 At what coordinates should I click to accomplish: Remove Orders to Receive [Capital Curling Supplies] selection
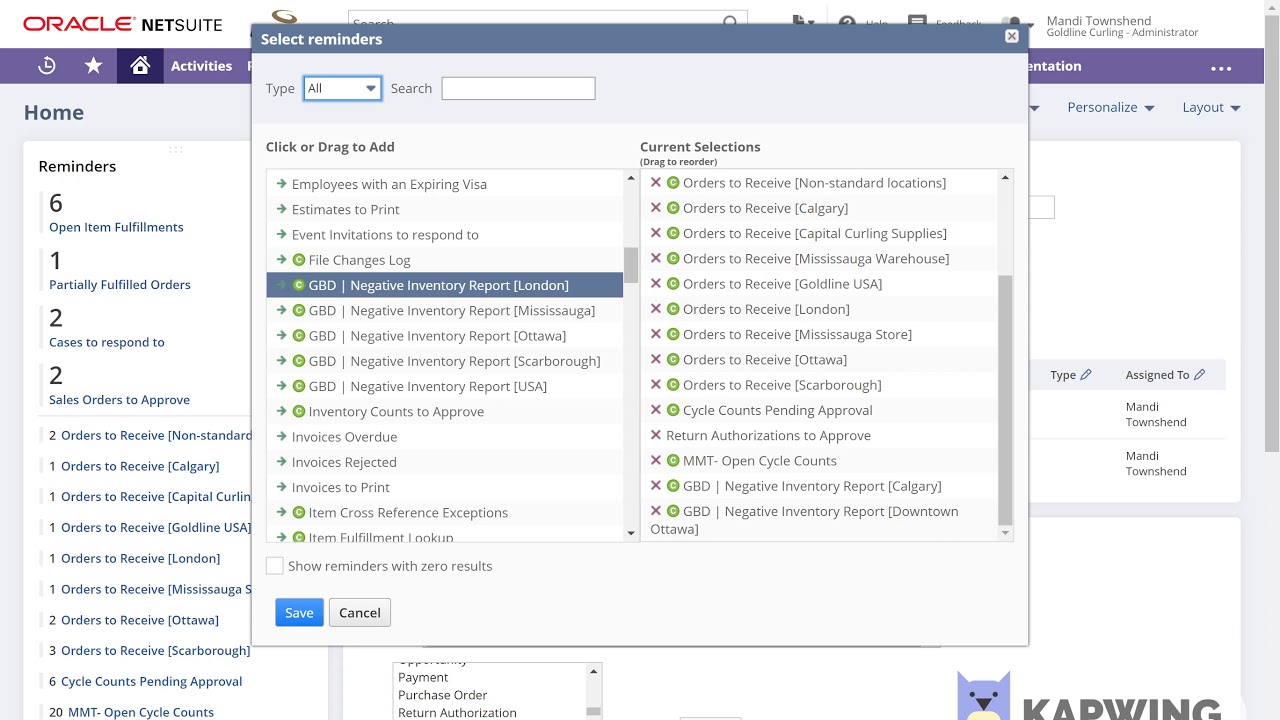pyautogui.click(x=656, y=233)
